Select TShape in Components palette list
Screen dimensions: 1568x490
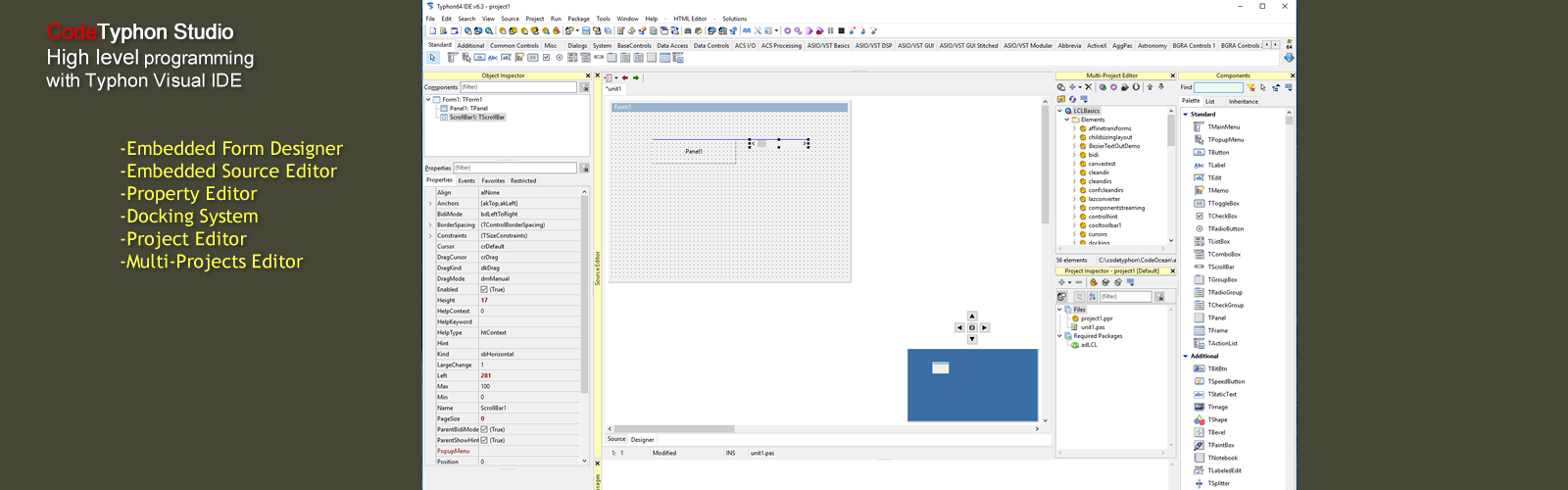pos(1217,420)
